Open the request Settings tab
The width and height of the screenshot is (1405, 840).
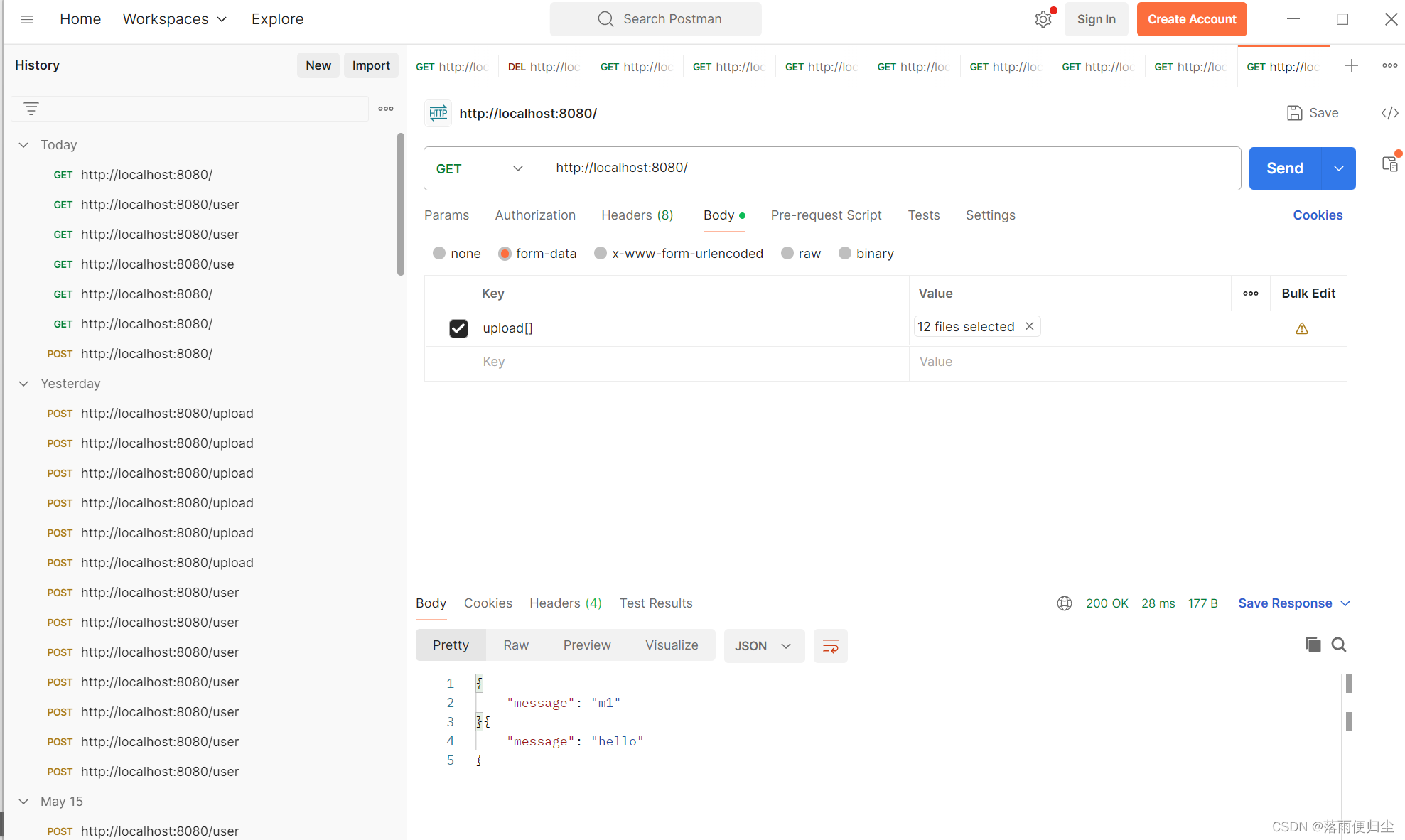[x=990, y=215]
